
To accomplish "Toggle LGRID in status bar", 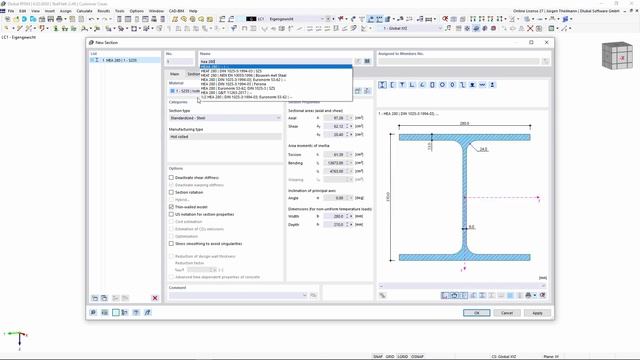I will [x=402, y=357].
